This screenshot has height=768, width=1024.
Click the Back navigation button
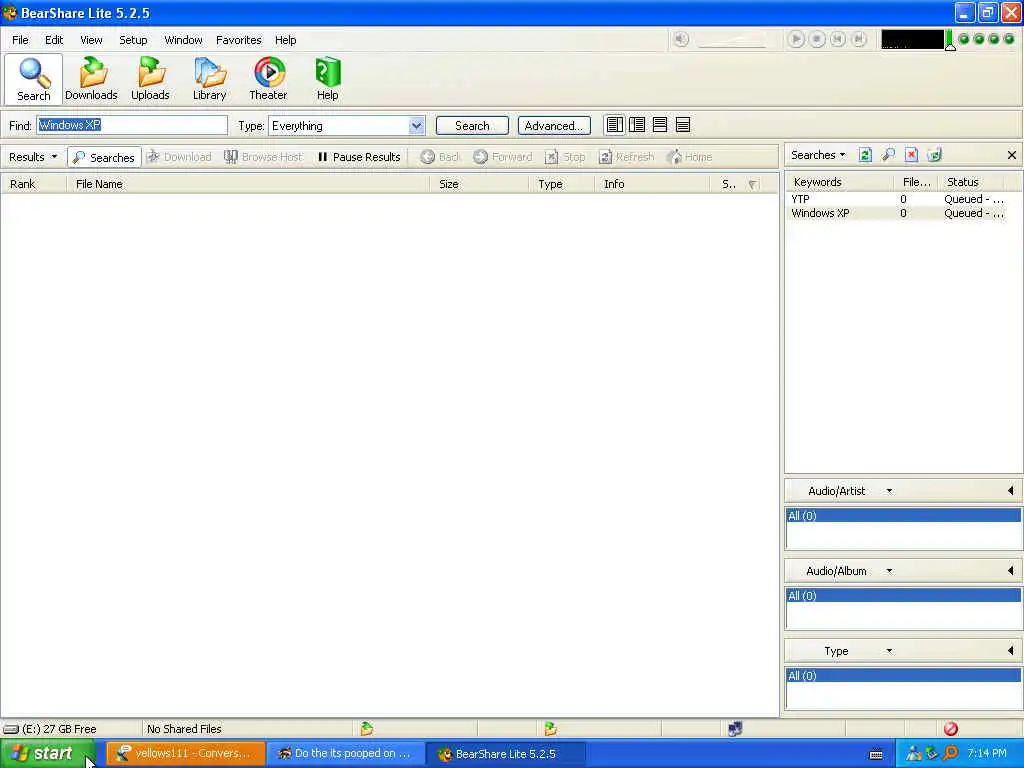click(440, 157)
